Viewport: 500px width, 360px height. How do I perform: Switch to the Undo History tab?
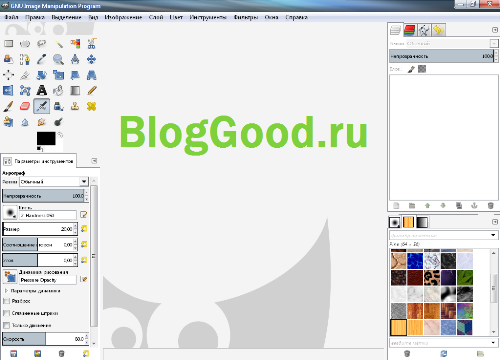[438, 30]
